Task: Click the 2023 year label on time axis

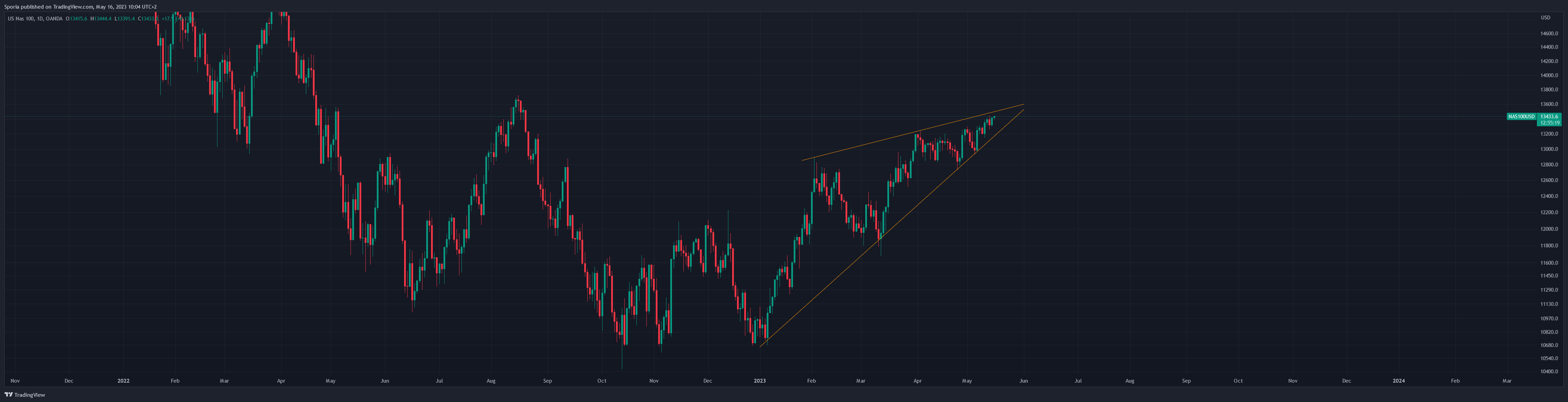Action: (x=760, y=381)
